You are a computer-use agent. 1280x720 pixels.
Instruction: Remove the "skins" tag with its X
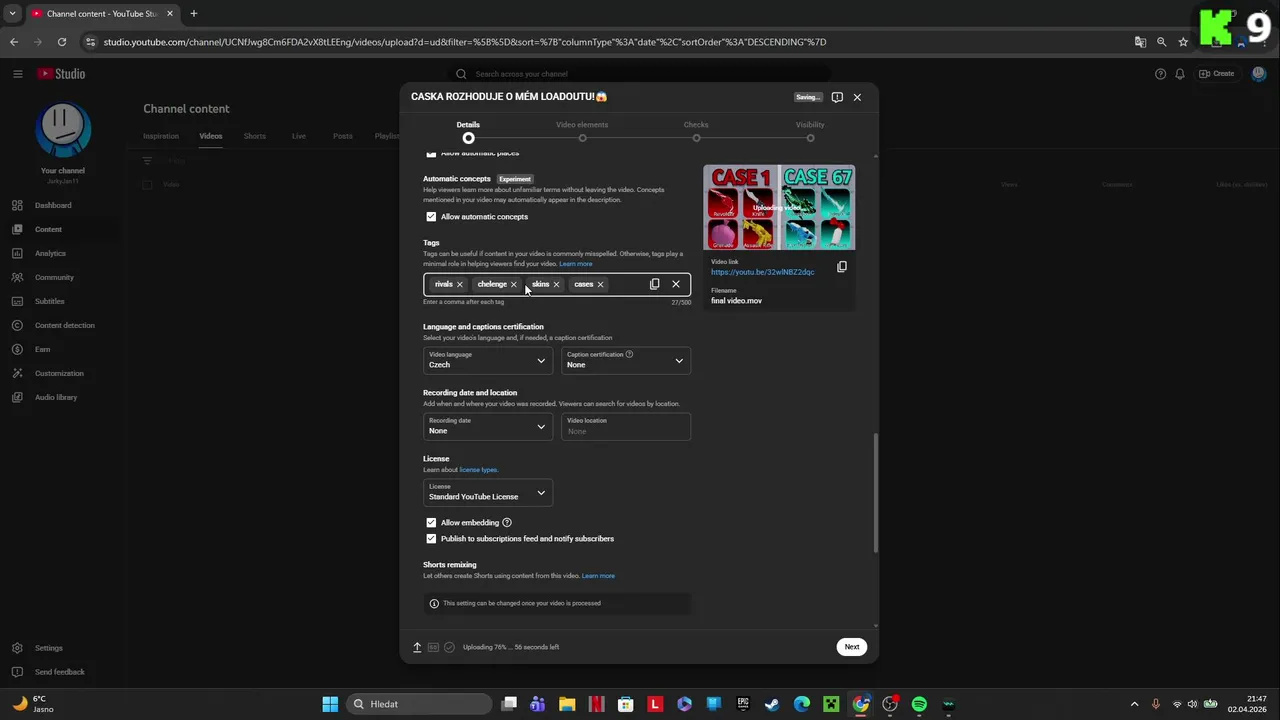pyautogui.click(x=557, y=284)
